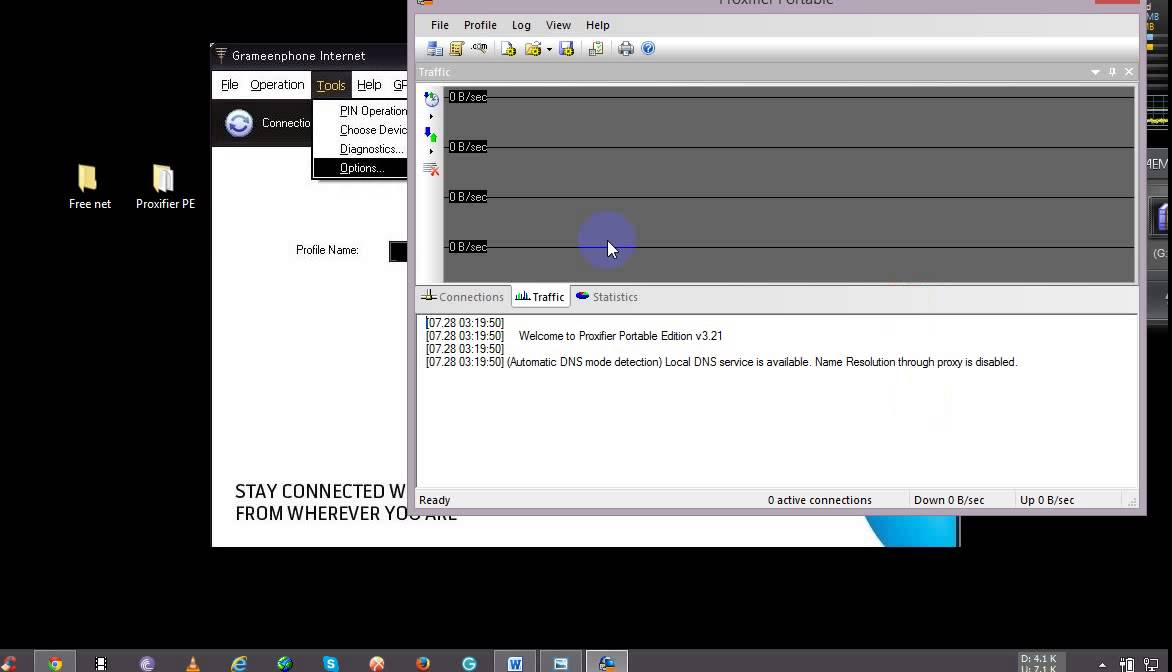Open the Proxy Checker toolbar icon

click(x=596, y=49)
